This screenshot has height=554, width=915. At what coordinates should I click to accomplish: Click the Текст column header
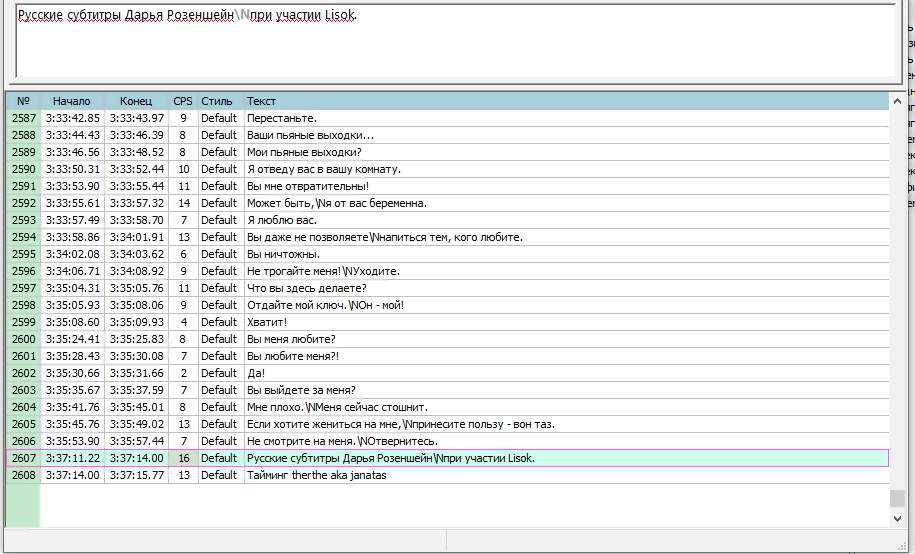pyautogui.click(x=262, y=101)
